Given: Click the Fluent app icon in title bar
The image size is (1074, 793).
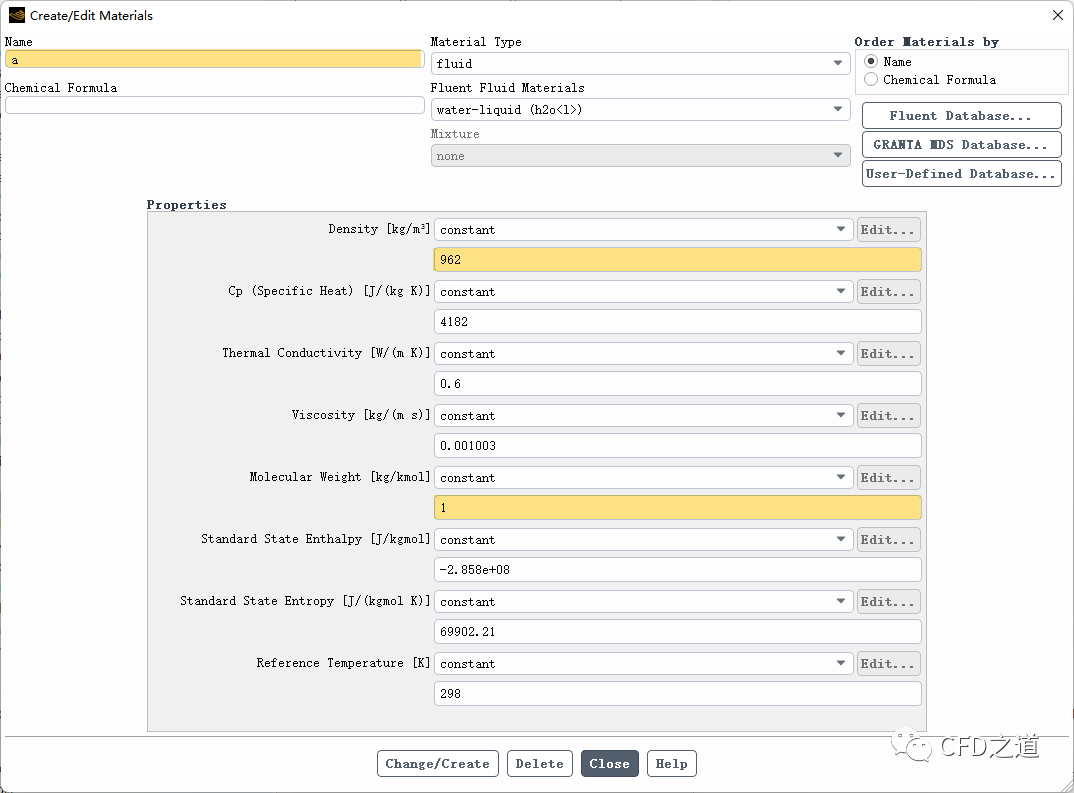Looking at the screenshot, I should tap(16, 15).
